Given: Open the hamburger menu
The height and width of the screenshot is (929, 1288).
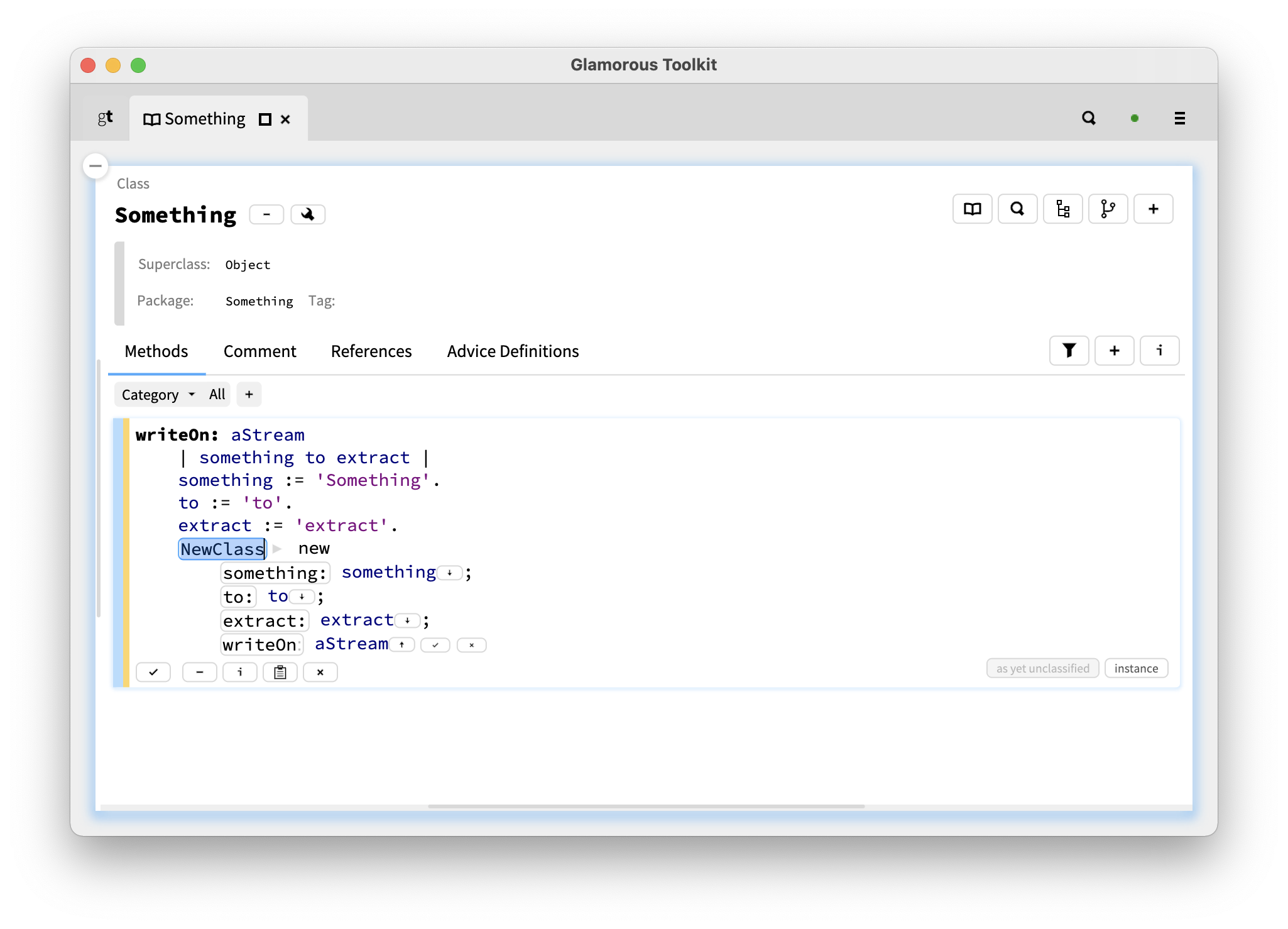Looking at the screenshot, I should point(1180,118).
